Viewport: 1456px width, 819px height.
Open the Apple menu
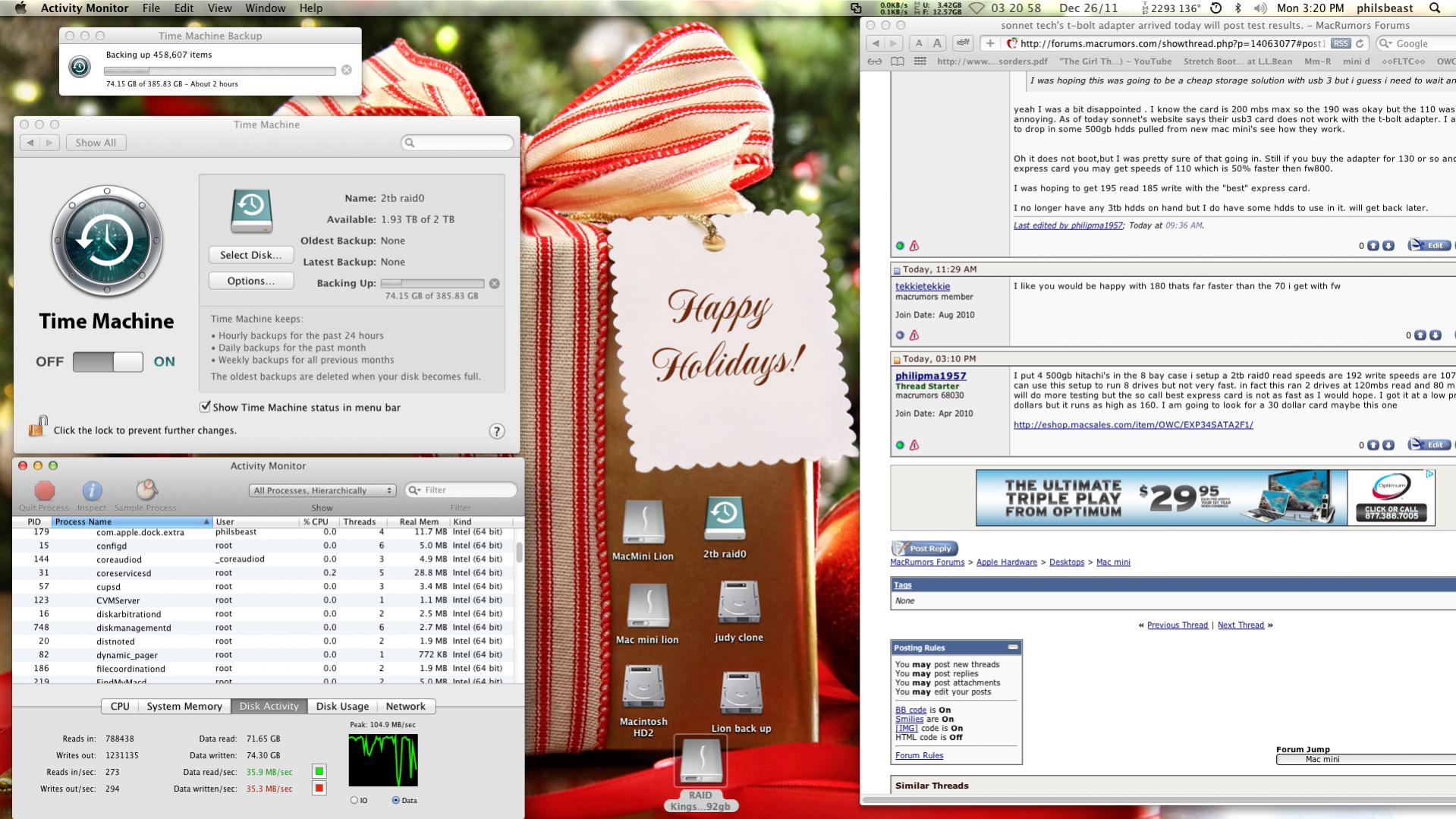[21, 8]
